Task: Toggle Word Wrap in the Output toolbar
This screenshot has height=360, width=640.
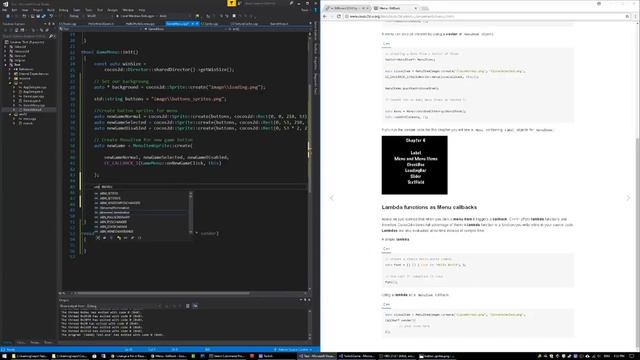Action: 195,306
